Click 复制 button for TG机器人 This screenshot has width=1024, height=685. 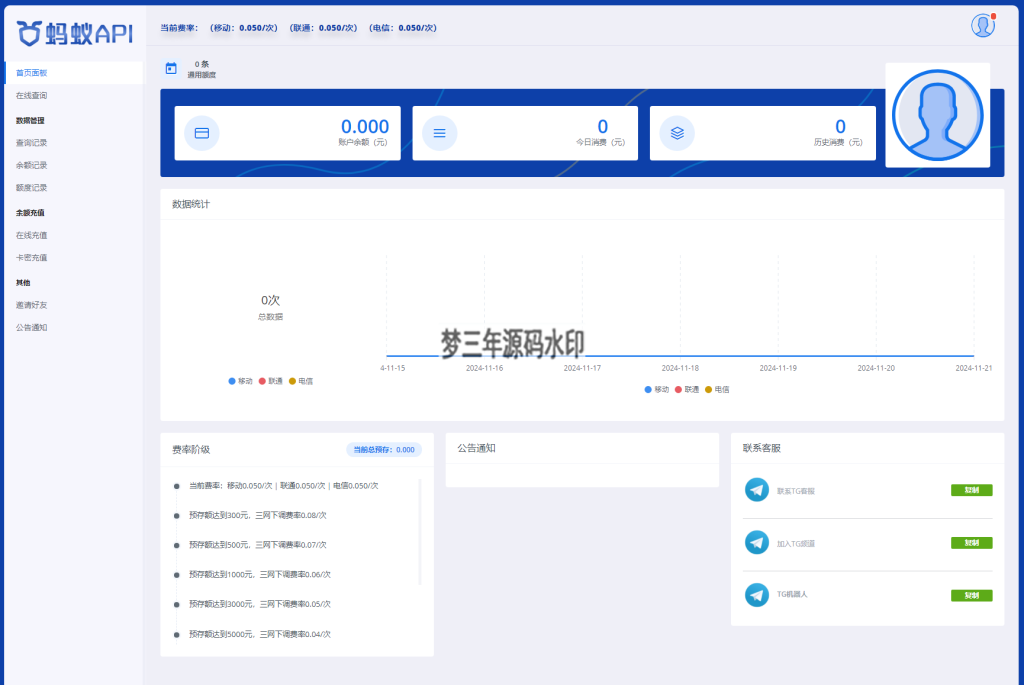(x=971, y=596)
